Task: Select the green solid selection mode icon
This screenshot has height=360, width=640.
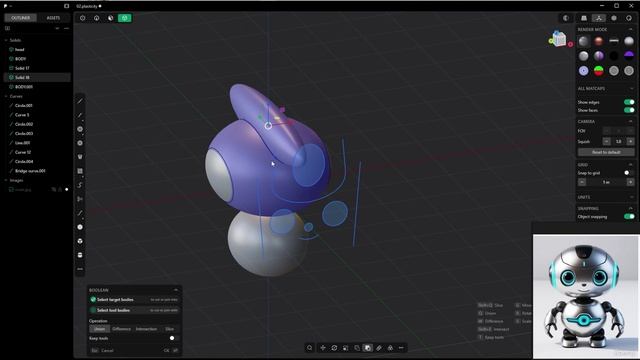Action: [125, 18]
